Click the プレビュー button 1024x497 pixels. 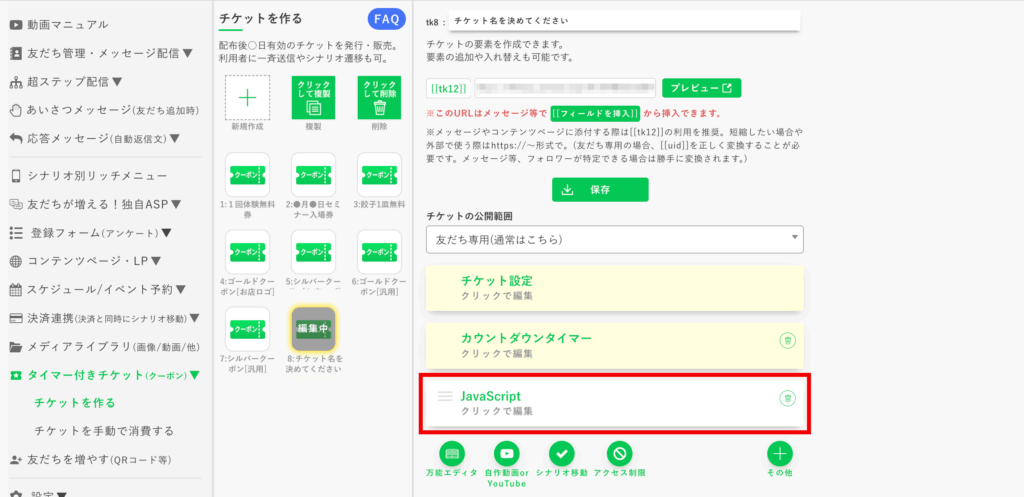701,88
